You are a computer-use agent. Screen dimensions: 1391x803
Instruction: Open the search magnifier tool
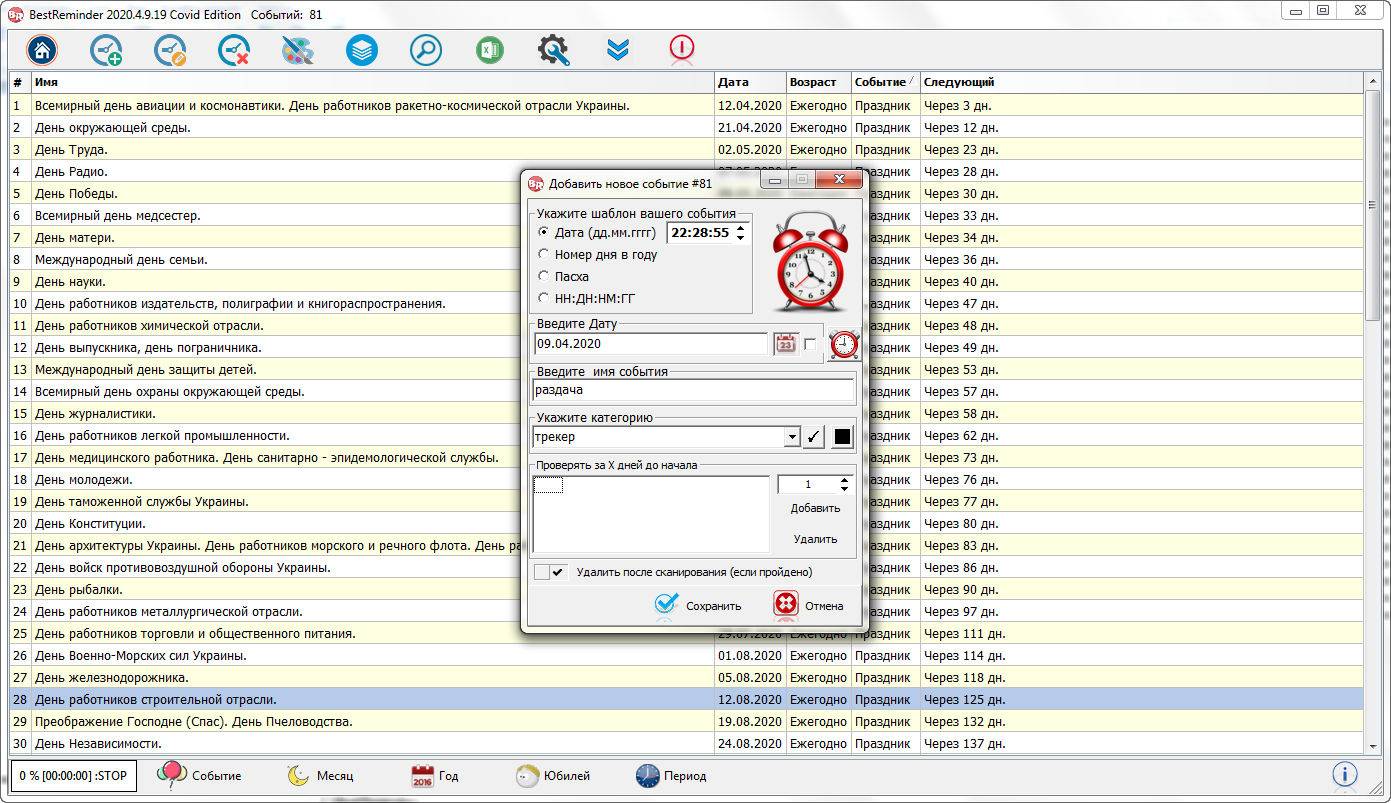426,50
